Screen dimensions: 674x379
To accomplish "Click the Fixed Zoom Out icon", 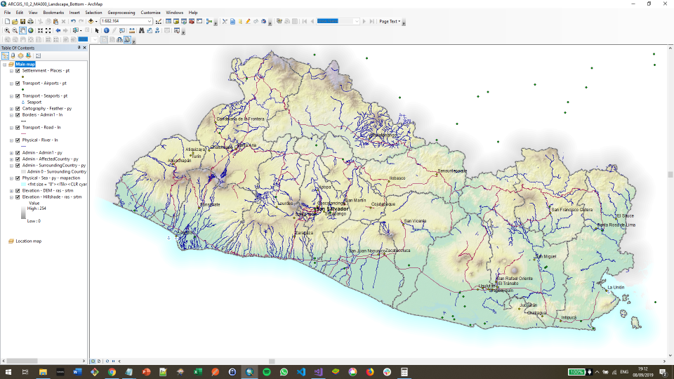I will [x=48, y=31].
